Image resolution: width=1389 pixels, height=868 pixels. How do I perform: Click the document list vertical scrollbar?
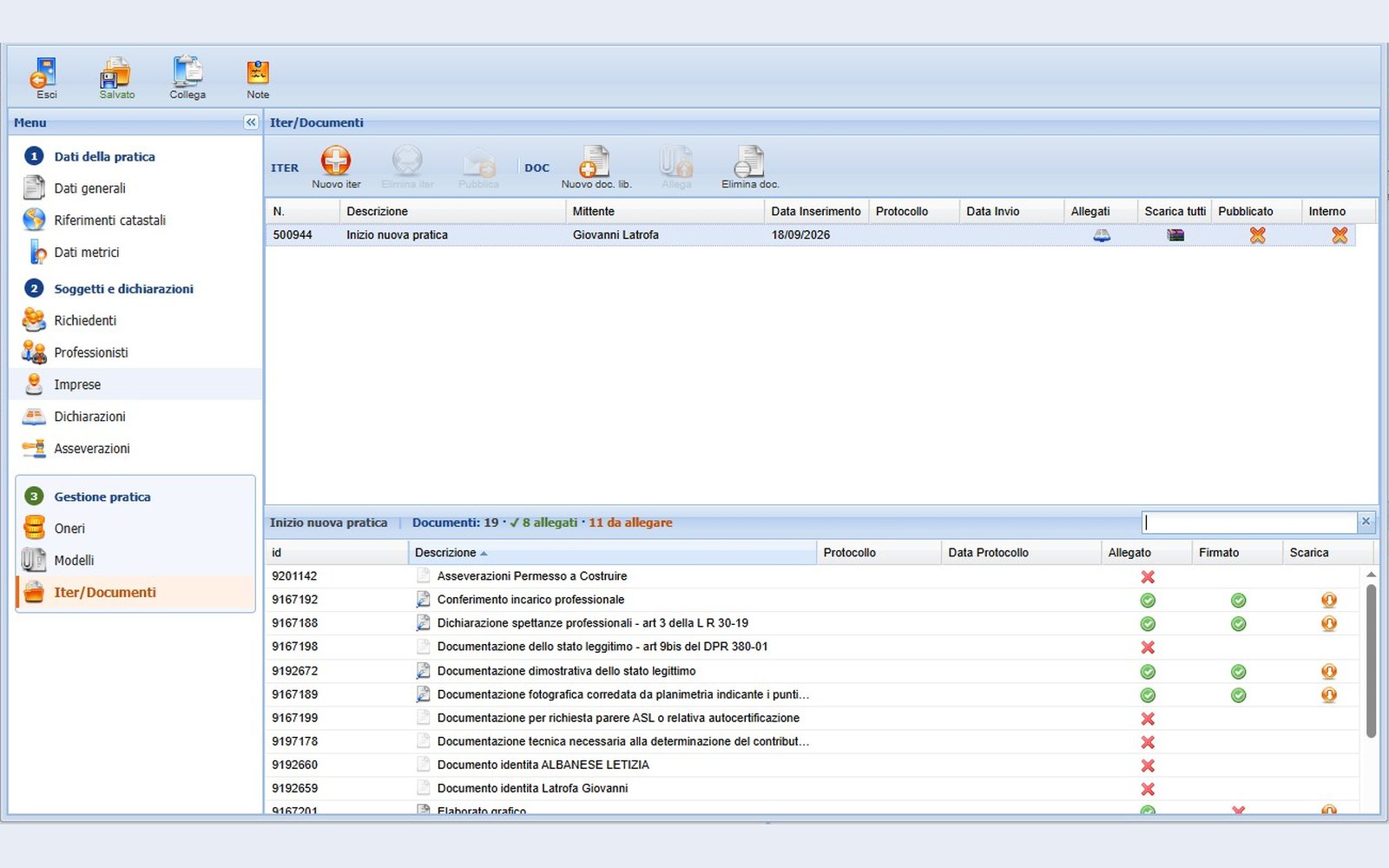tap(1371, 661)
